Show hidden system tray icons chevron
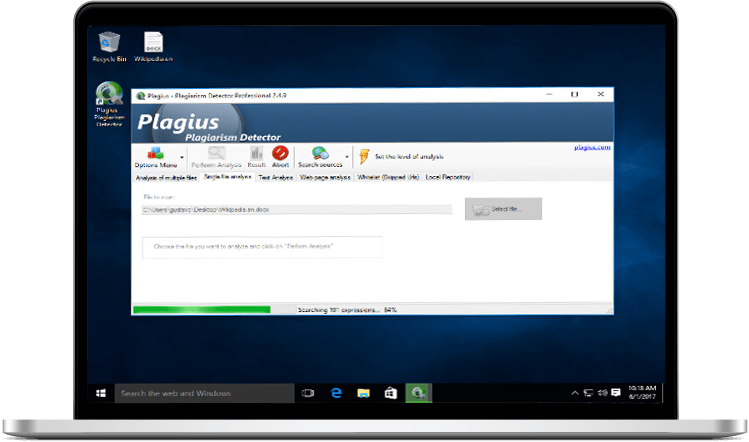 click(x=573, y=393)
